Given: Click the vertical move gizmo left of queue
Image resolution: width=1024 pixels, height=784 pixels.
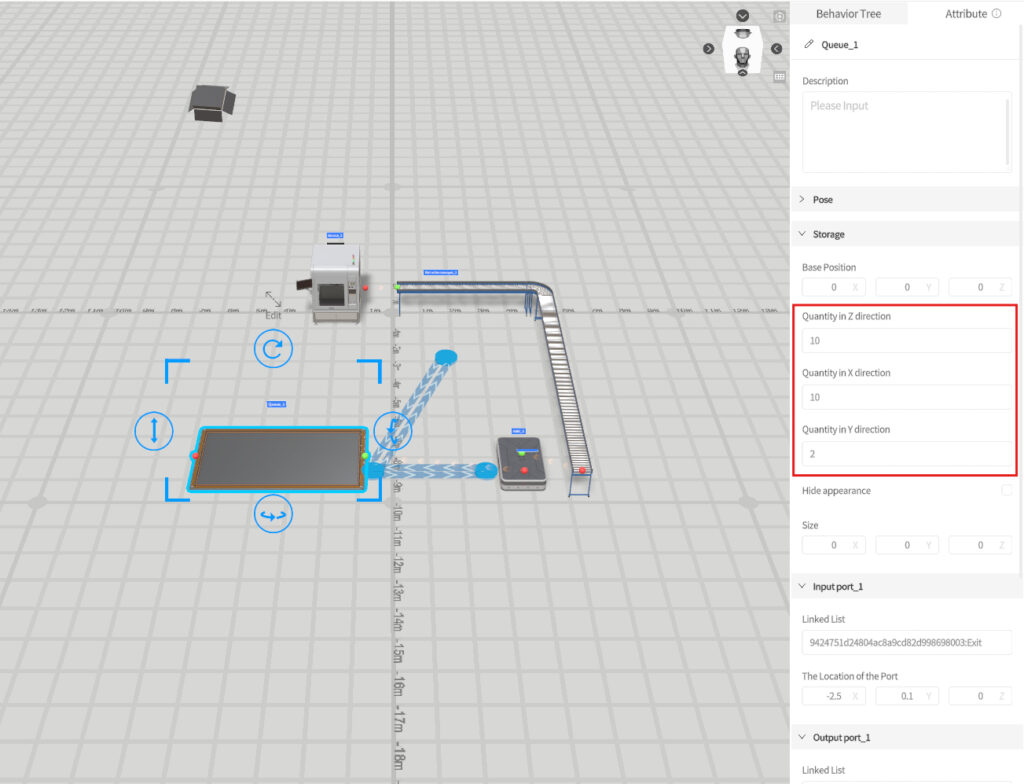Looking at the screenshot, I should [x=153, y=431].
